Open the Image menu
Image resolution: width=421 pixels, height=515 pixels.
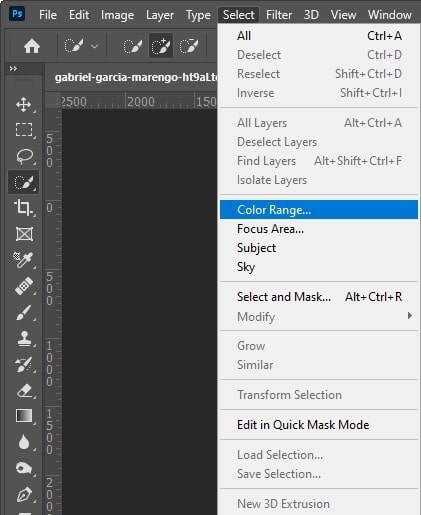117,15
